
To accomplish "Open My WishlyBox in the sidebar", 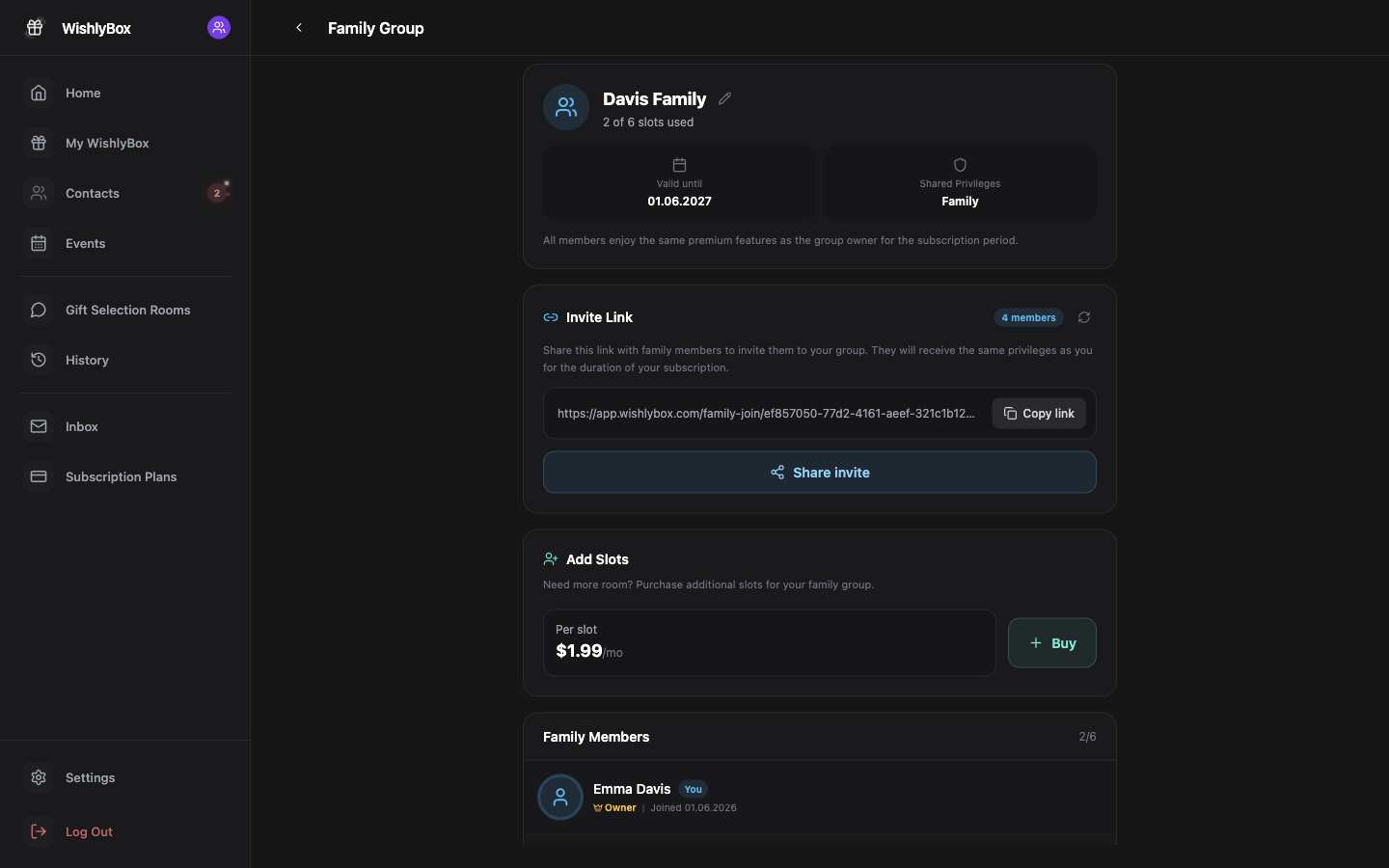I will point(125,143).
